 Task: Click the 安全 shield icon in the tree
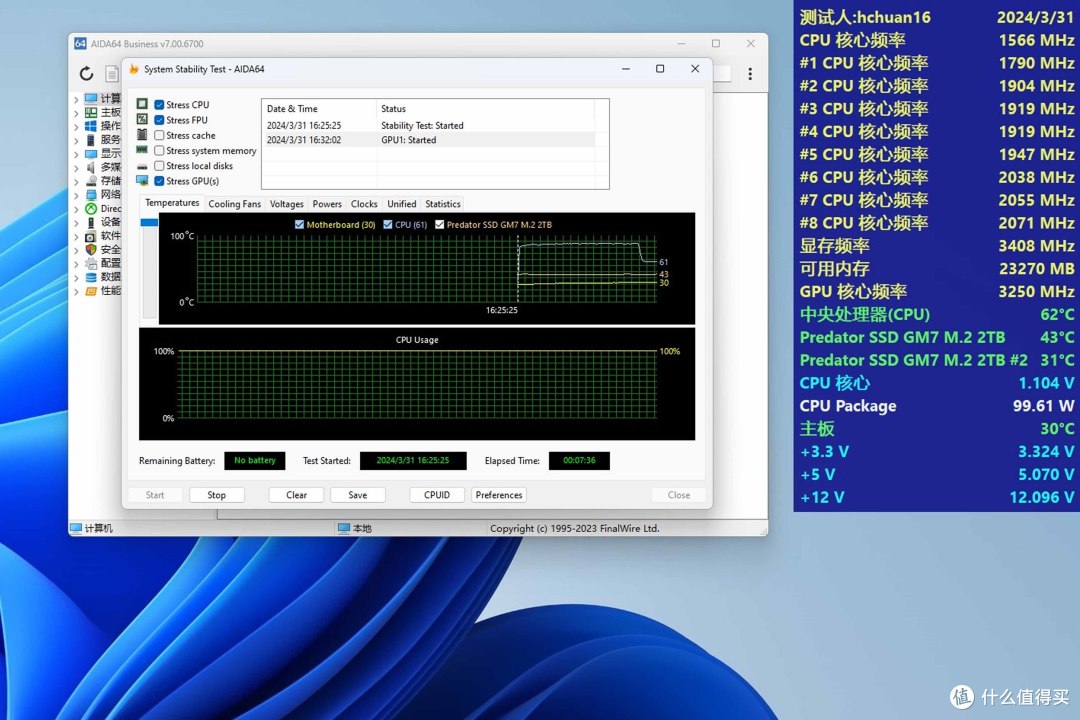[x=91, y=249]
